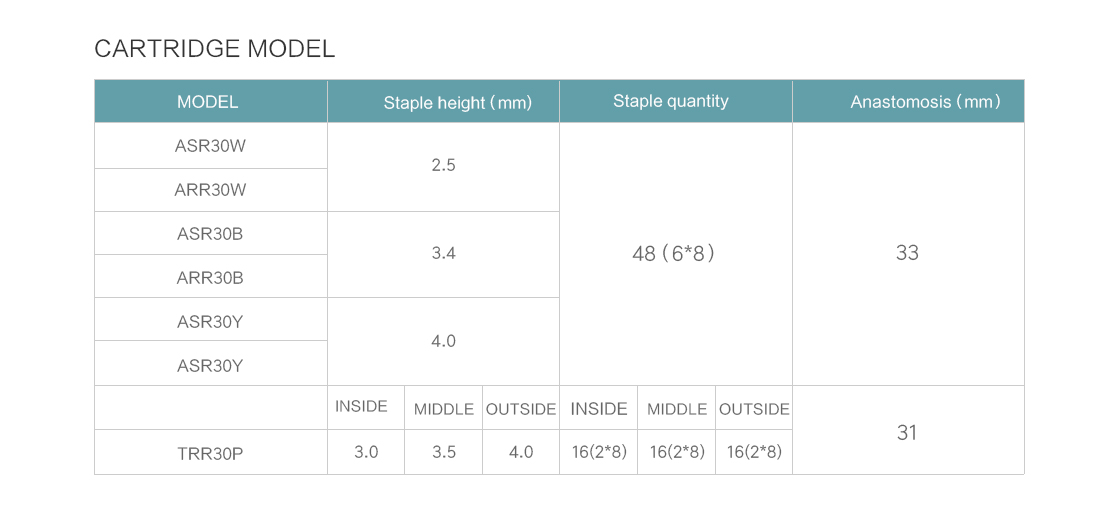Viewport: 1100px width, 516px height.
Task: Select the ASR30B model cell
Action: click(x=211, y=233)
